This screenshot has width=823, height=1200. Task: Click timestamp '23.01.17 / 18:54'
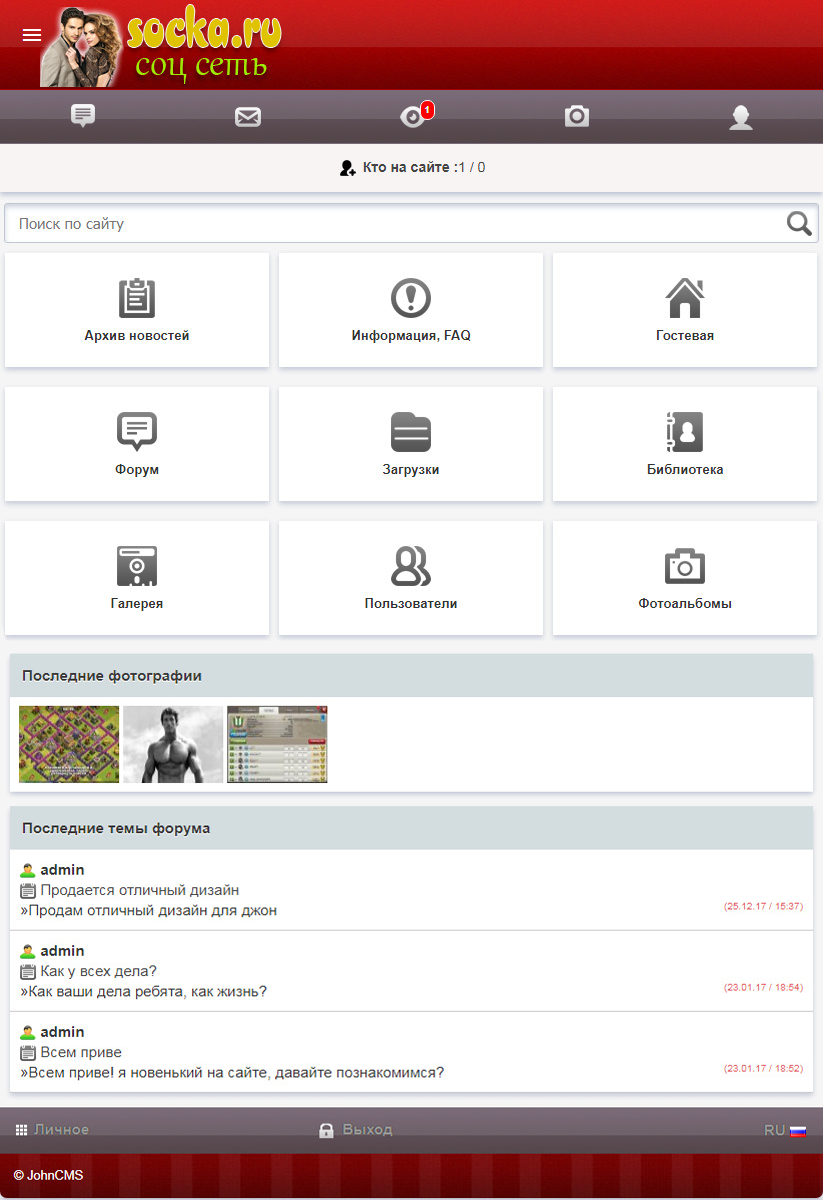(763, 987)
